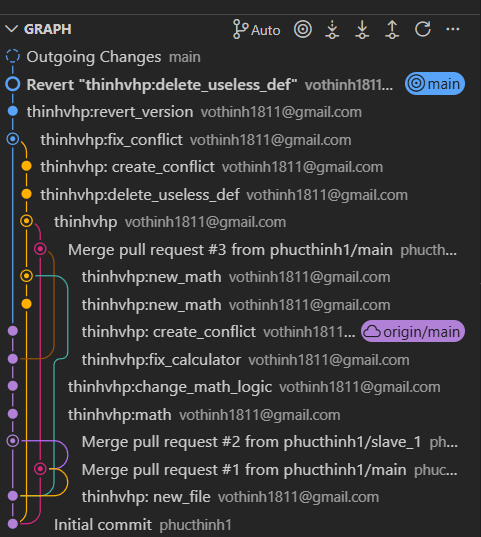The height and width of the screenshot is (537, 481).
Task: Click the Push up-arrow icon
Action: point(392,29)
